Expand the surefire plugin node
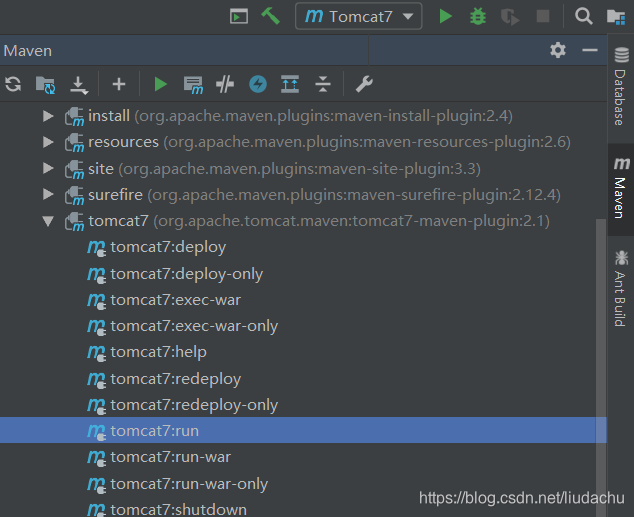 (x=48, y=194)
